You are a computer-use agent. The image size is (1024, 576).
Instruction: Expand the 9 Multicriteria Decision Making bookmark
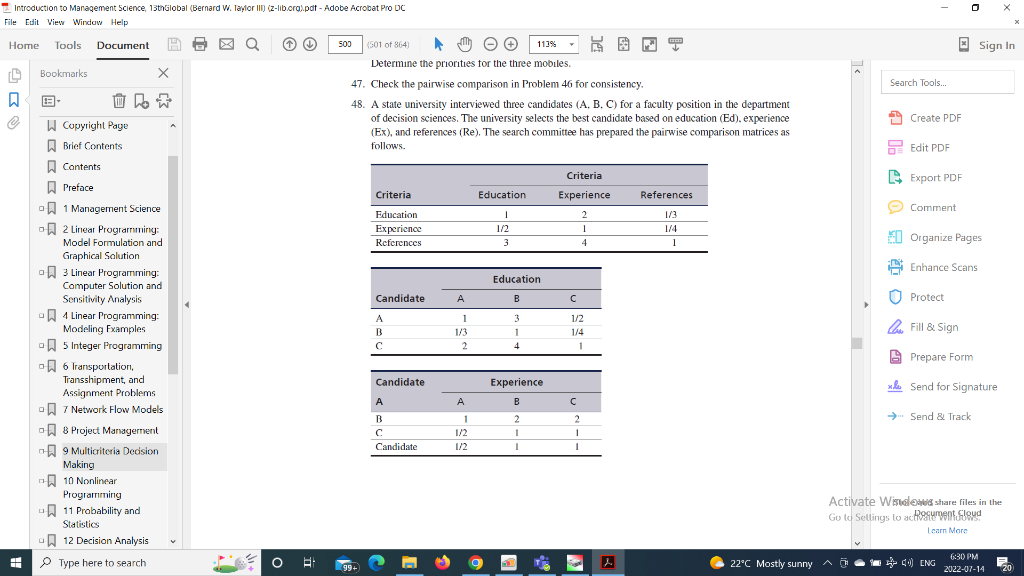tap(41, 450)
